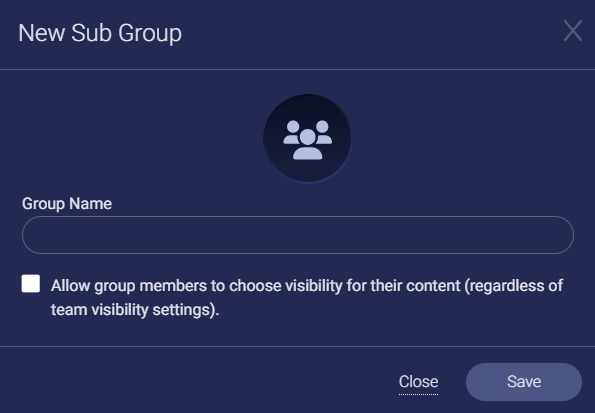Cancel by clicking the underlined Close text
The image size is (595, 413).
point(418,382)
